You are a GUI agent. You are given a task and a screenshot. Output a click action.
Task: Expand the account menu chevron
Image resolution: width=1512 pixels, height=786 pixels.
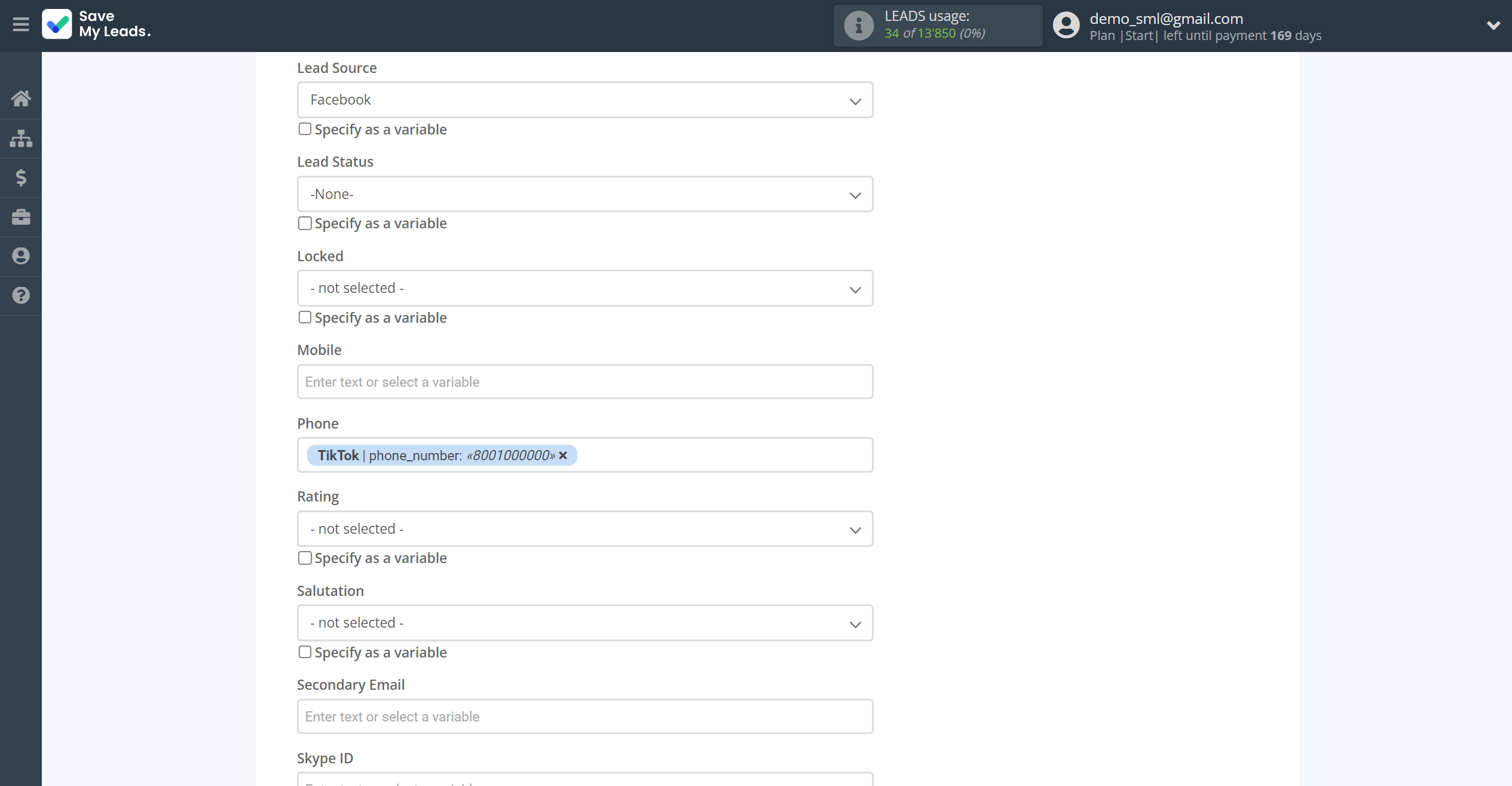[1493, 25]
